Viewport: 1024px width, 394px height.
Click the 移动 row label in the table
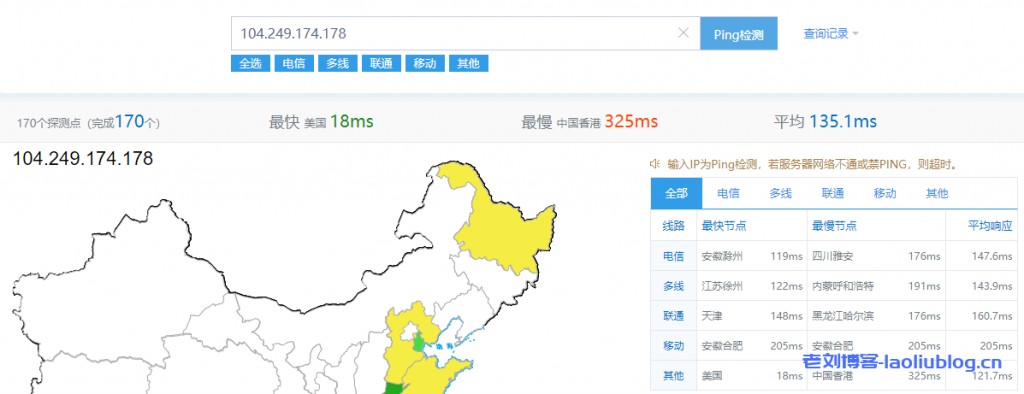674,346
